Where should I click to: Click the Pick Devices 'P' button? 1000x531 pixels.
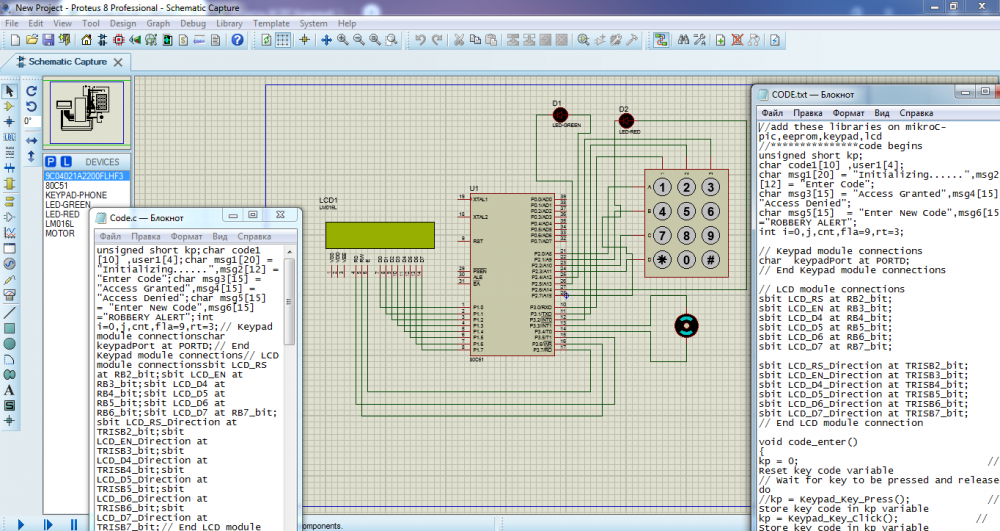[50, 161]
